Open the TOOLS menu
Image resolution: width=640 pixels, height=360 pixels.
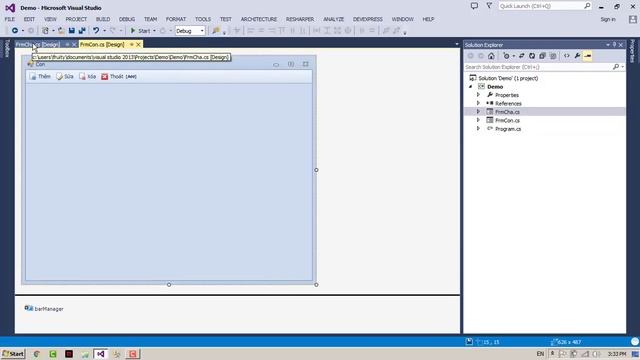coord(203,19)
